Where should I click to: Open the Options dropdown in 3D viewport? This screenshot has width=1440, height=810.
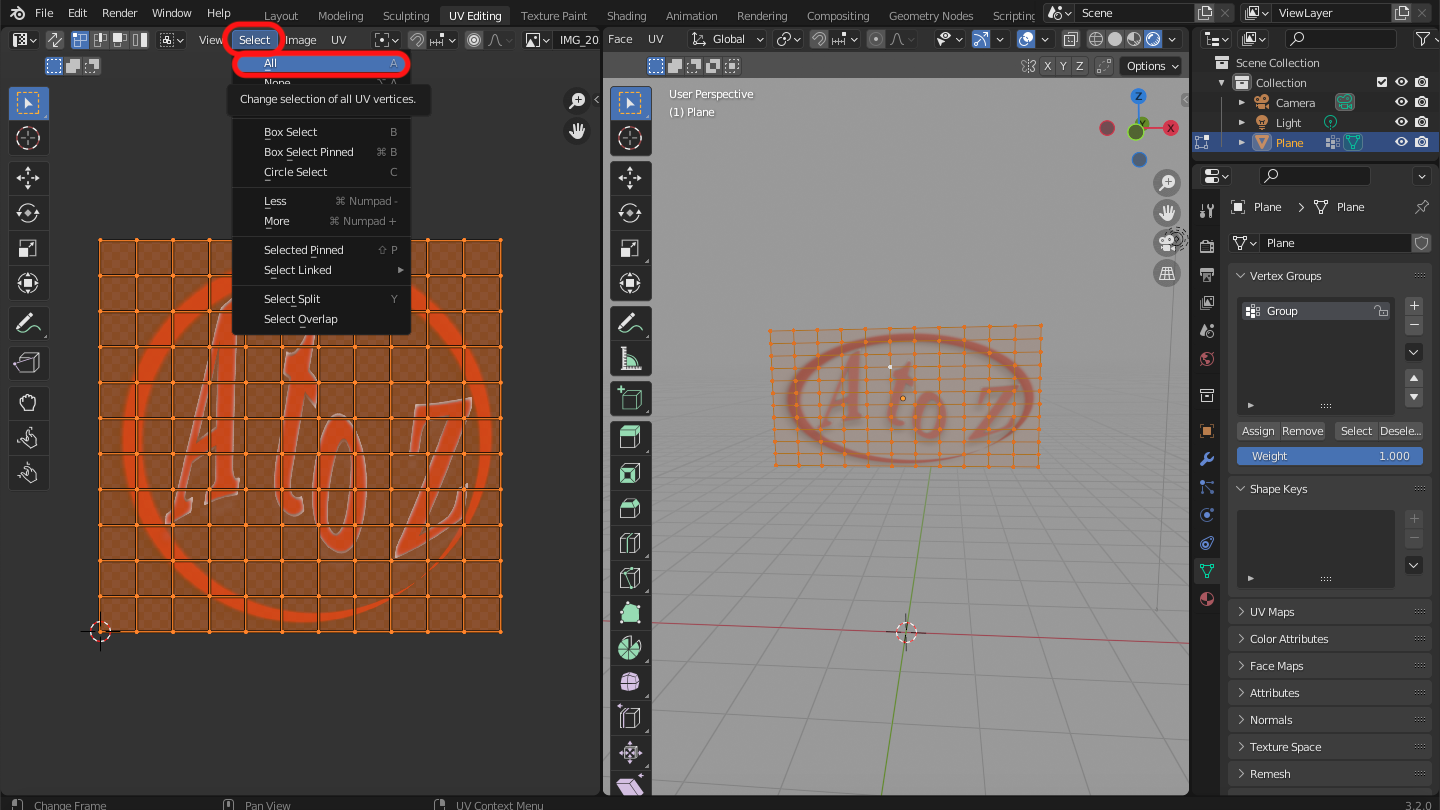pyautogui.click(x=1152, y=66)
